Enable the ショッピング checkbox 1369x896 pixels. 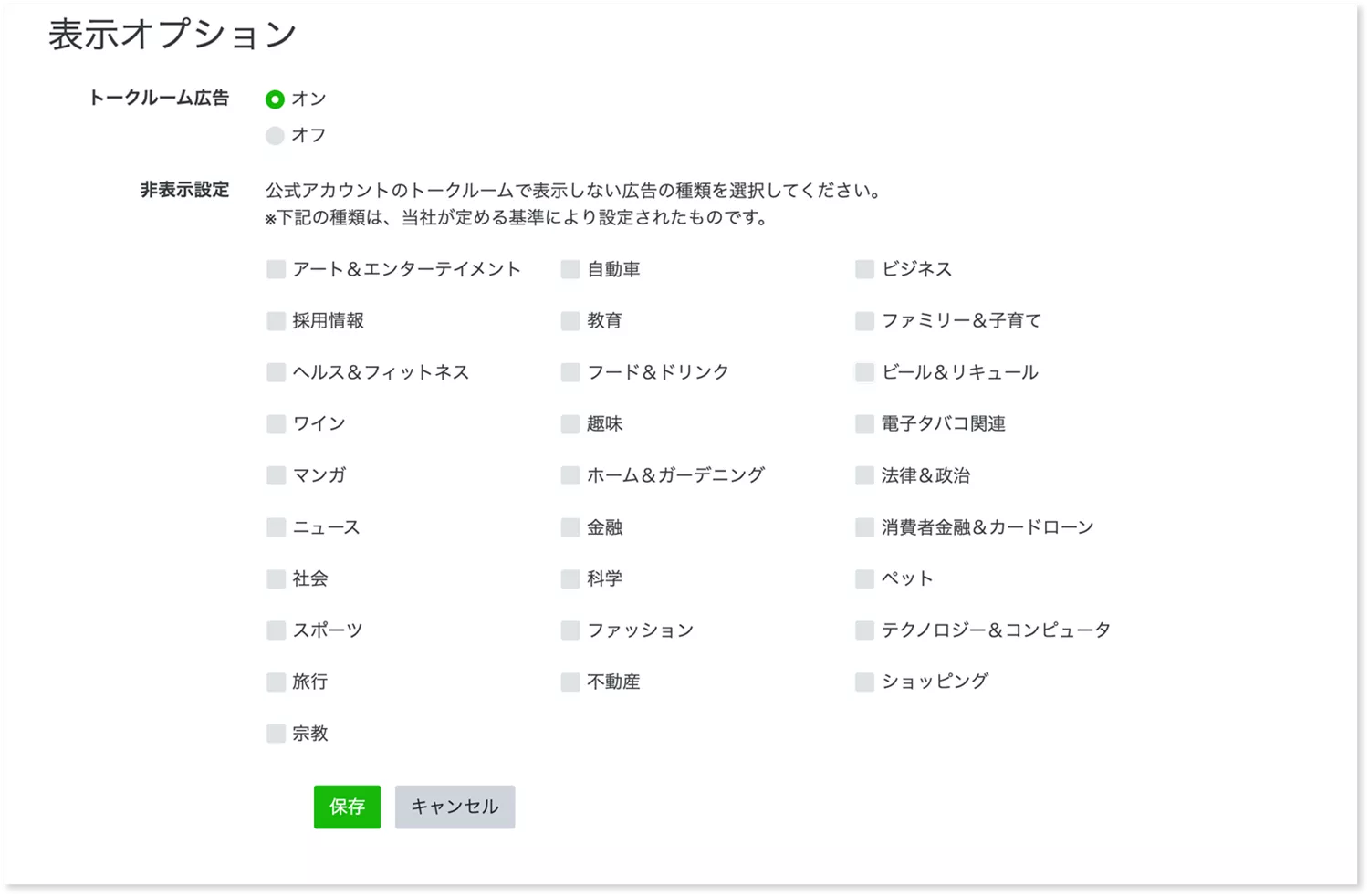pos(864,682)
